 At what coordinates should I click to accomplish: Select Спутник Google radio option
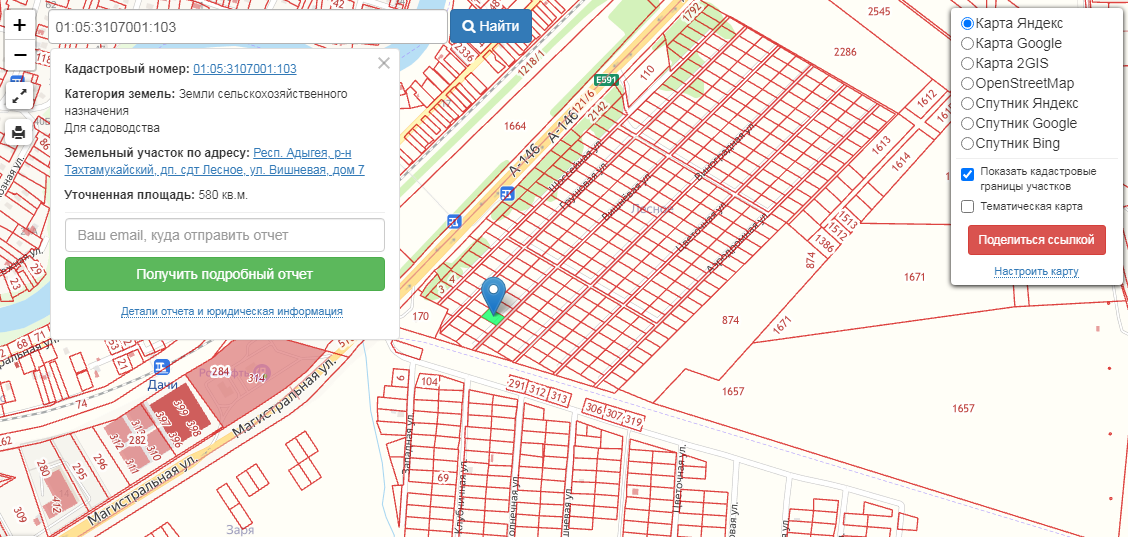(x=968, y=123)
